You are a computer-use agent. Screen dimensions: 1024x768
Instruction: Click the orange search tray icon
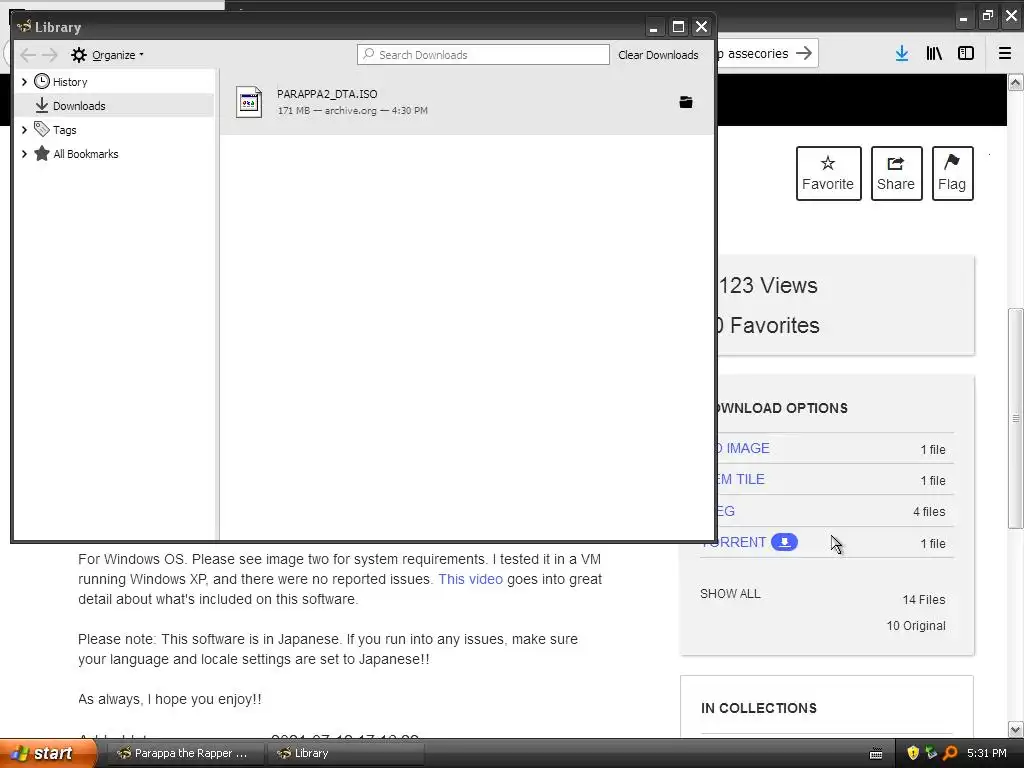pos(950,753)
